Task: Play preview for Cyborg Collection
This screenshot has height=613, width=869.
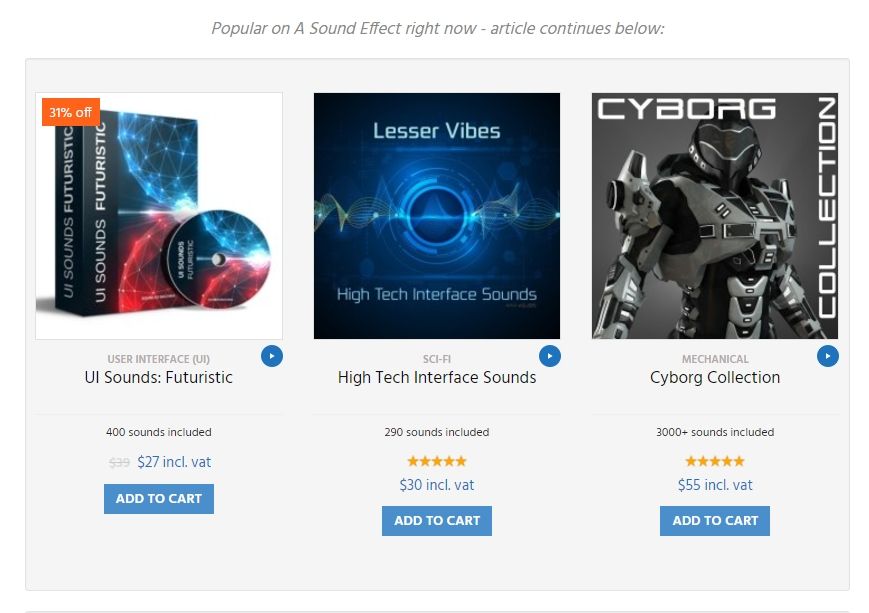Action: pyautogui.click(x=827, y=356)
